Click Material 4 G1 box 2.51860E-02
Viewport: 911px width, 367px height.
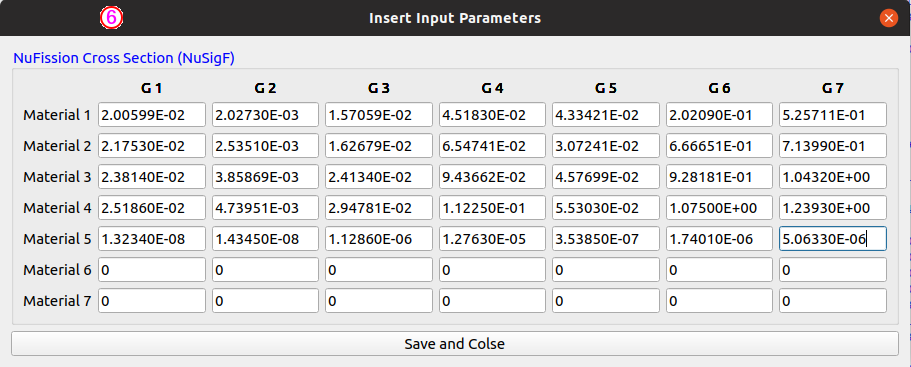152,208
